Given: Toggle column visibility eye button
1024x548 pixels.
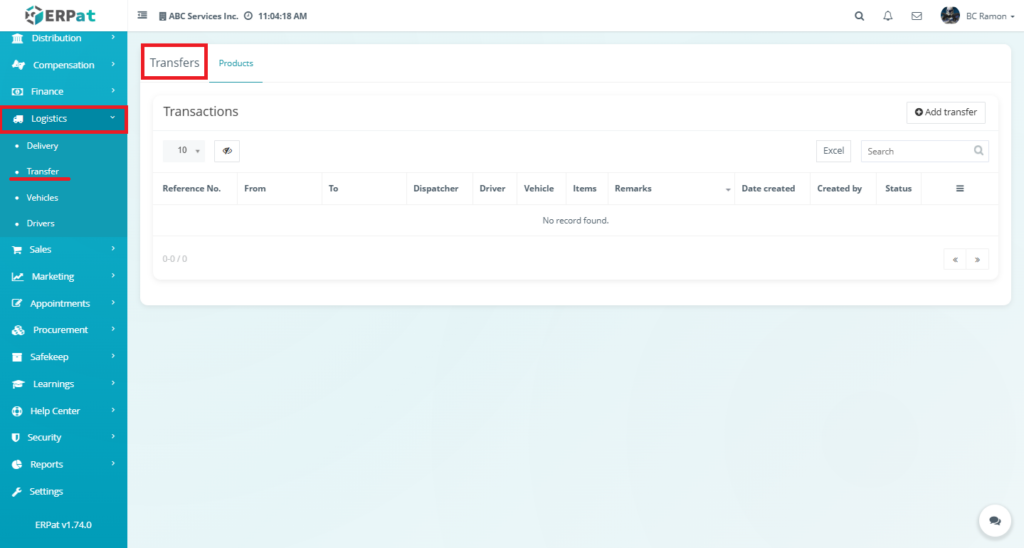Looking at the screenshot, I should (227, 151).
